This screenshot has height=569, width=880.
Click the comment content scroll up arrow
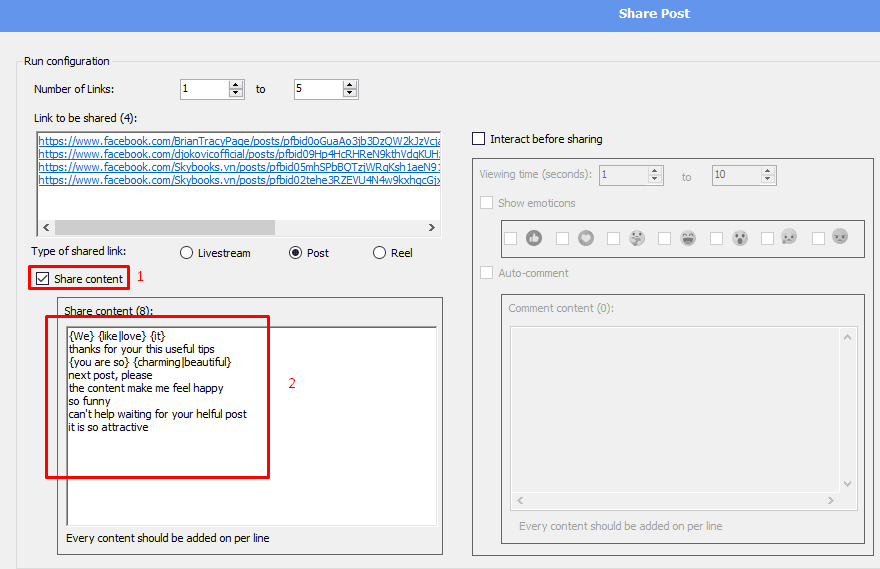[847, 337]
